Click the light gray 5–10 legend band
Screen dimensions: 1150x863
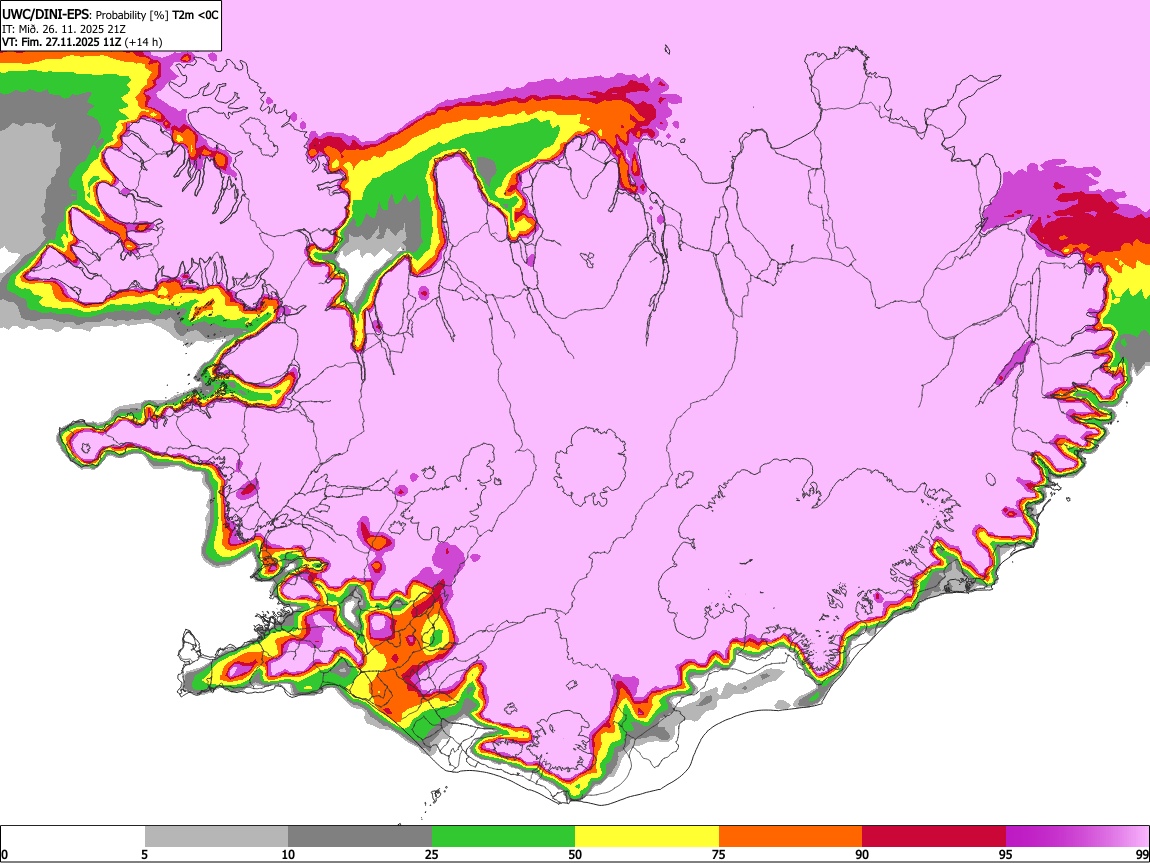[x=216, y=837]
